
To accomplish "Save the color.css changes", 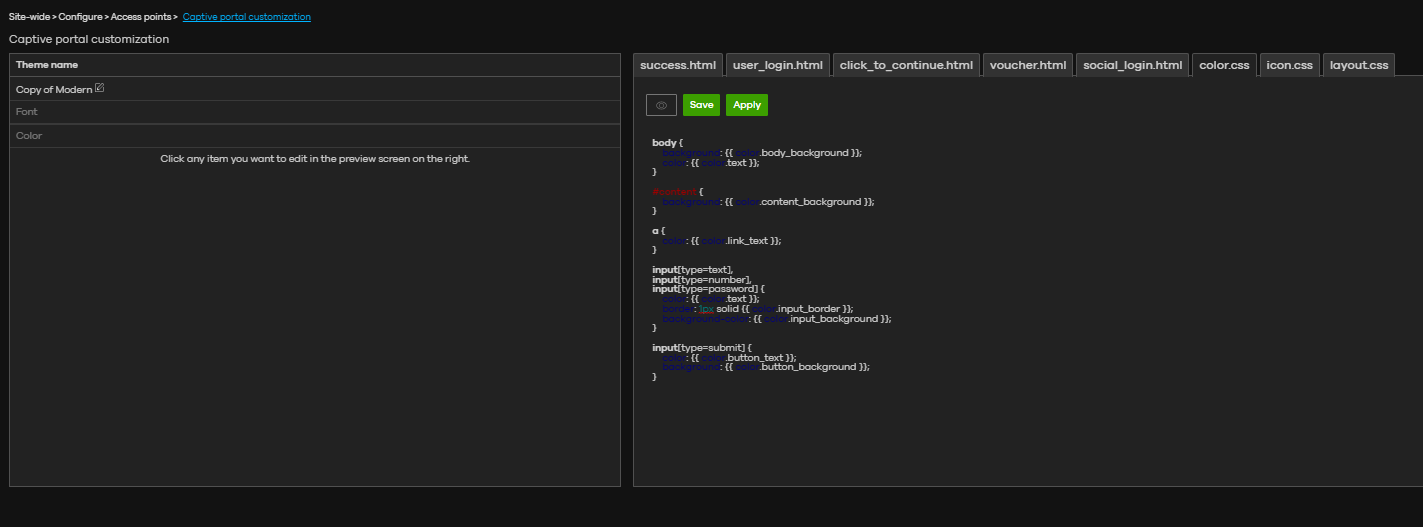I will coord(701,105).
